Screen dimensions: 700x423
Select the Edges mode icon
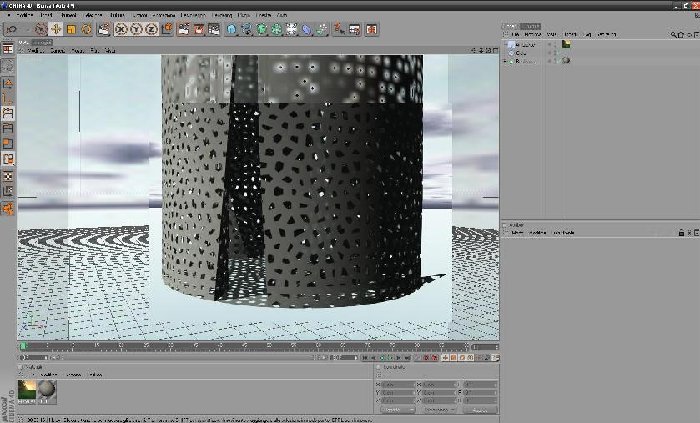pyautogui.click(x=8, y=129)
